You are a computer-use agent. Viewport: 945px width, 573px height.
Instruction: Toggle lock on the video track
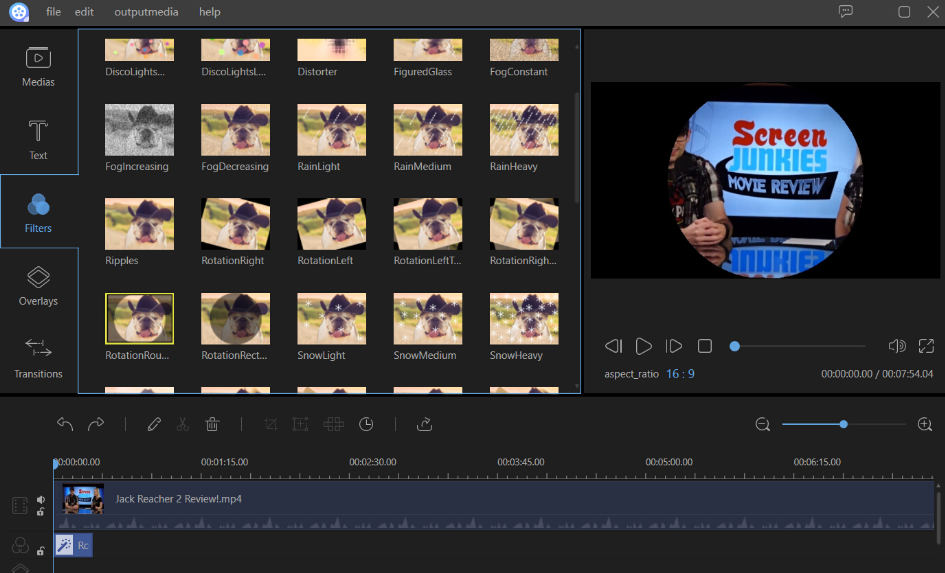[x=40, y=512]
